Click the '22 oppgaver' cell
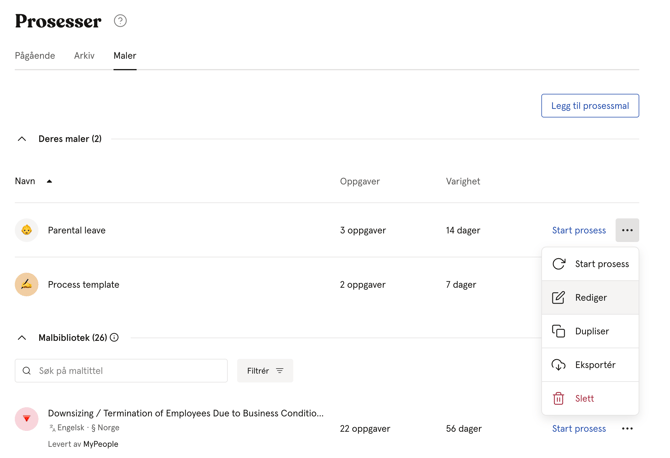 click(365, 429)
